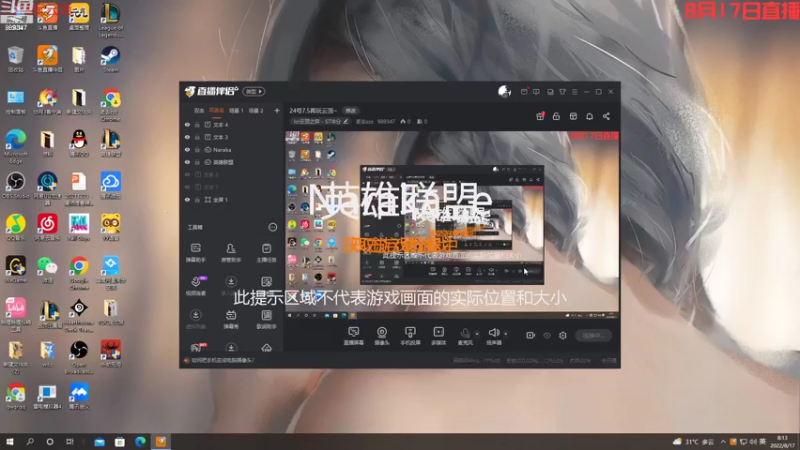Add a 多媒体 media source
800x450 pixels.
pyautogui.click(x=438, y=336)
